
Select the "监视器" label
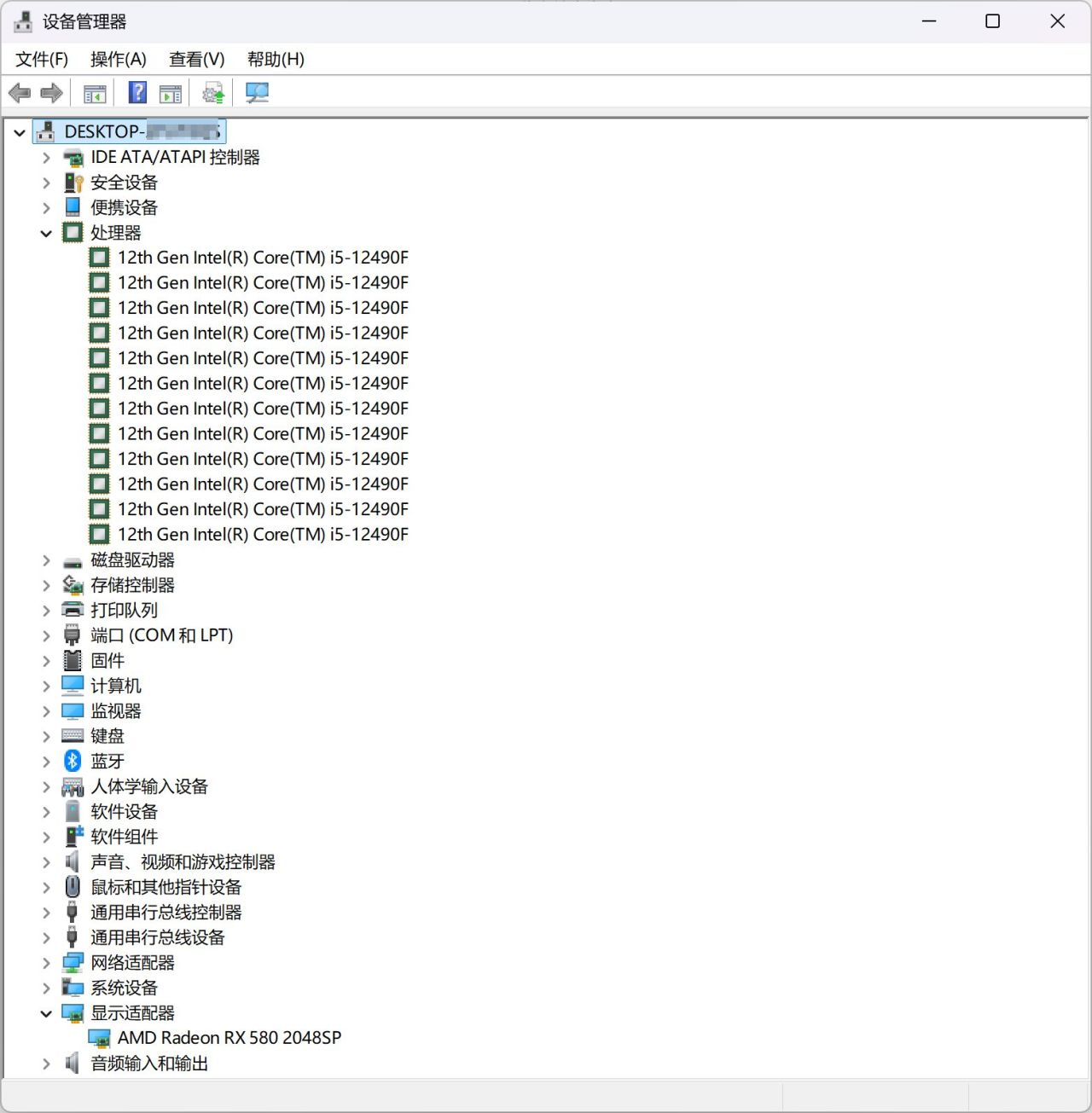[x=116, y=710]
